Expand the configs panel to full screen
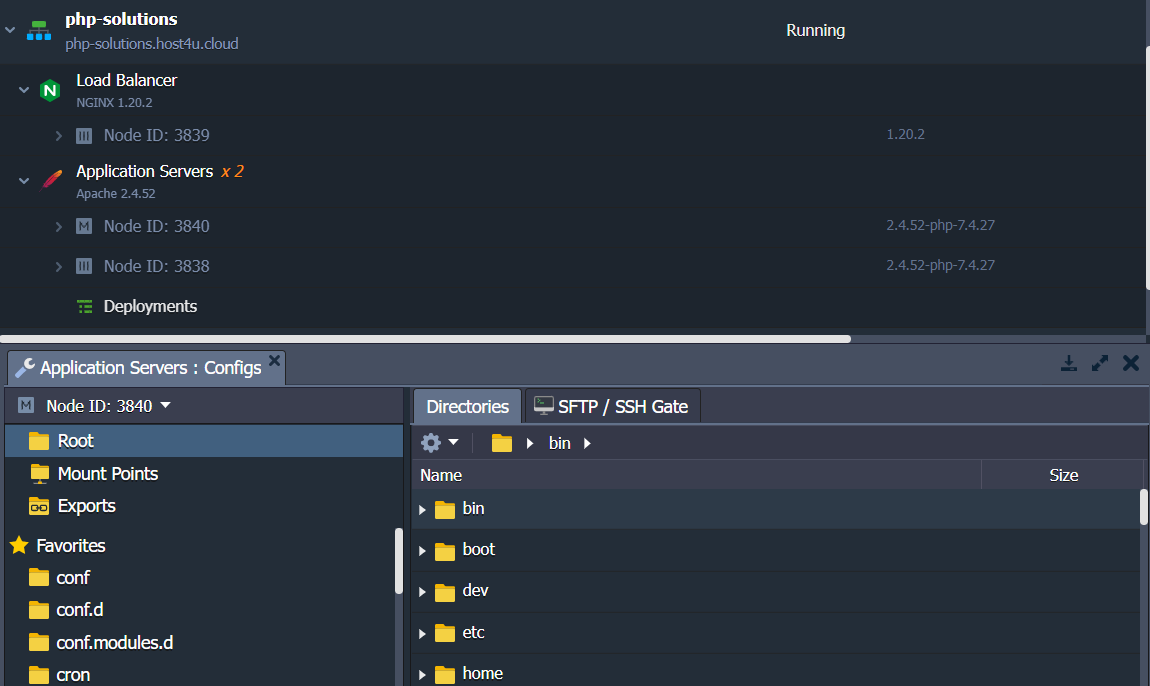 (1100, 363)
